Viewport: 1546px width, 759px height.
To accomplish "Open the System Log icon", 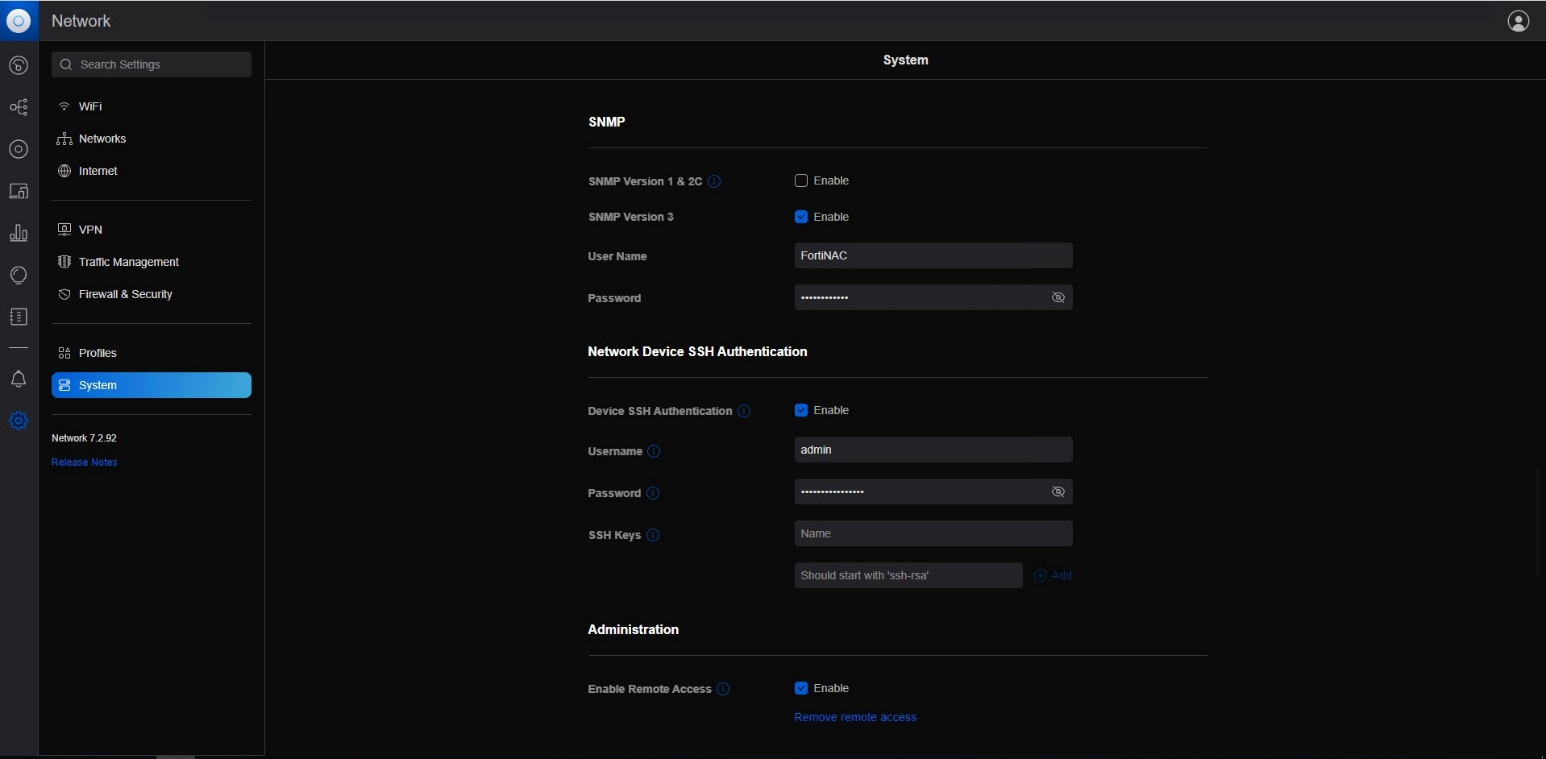I will [19, 317].
